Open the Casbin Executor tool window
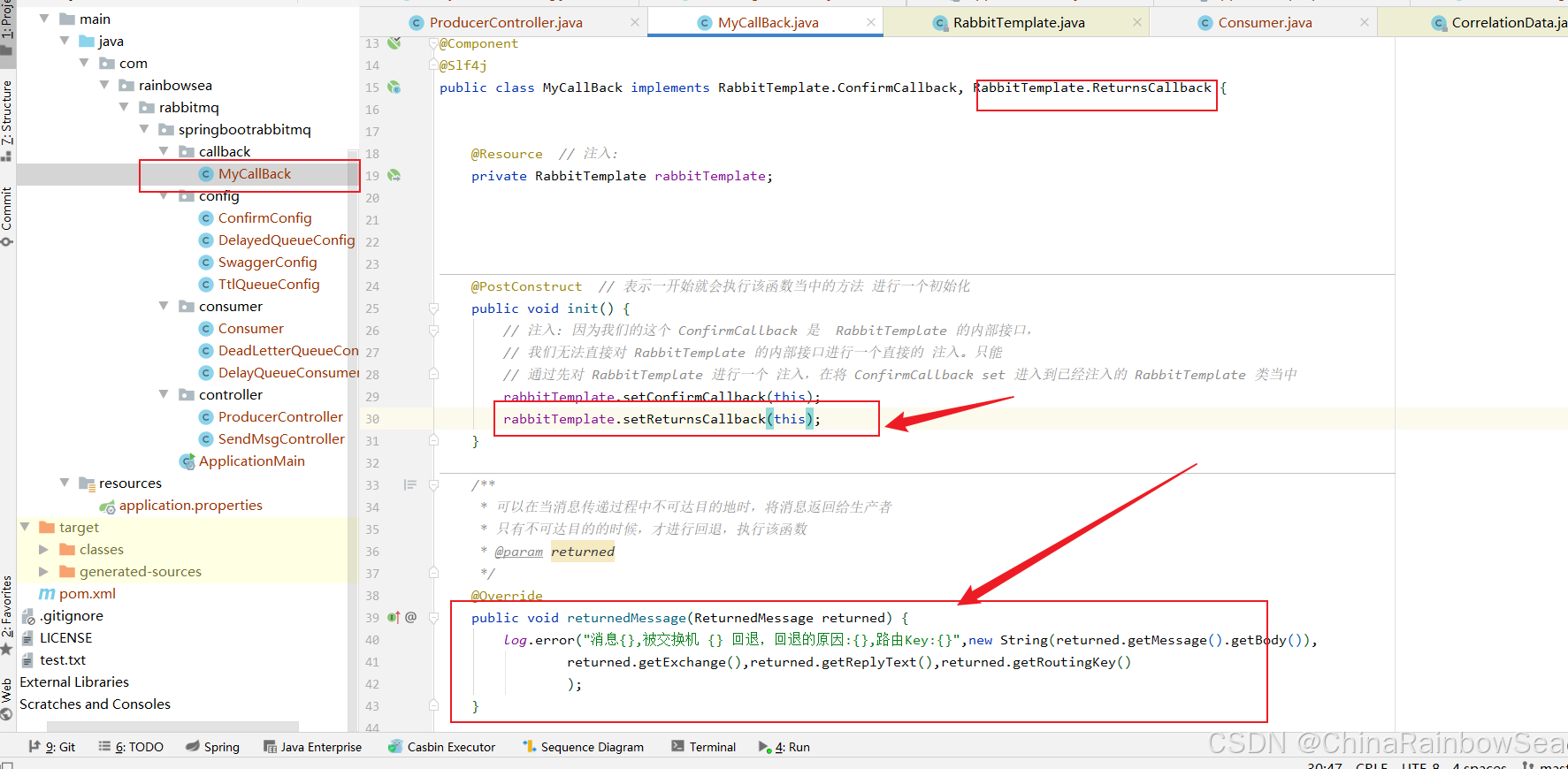Image resolution: width=1568 pixels, height=769 pixels. click(441, 747)
